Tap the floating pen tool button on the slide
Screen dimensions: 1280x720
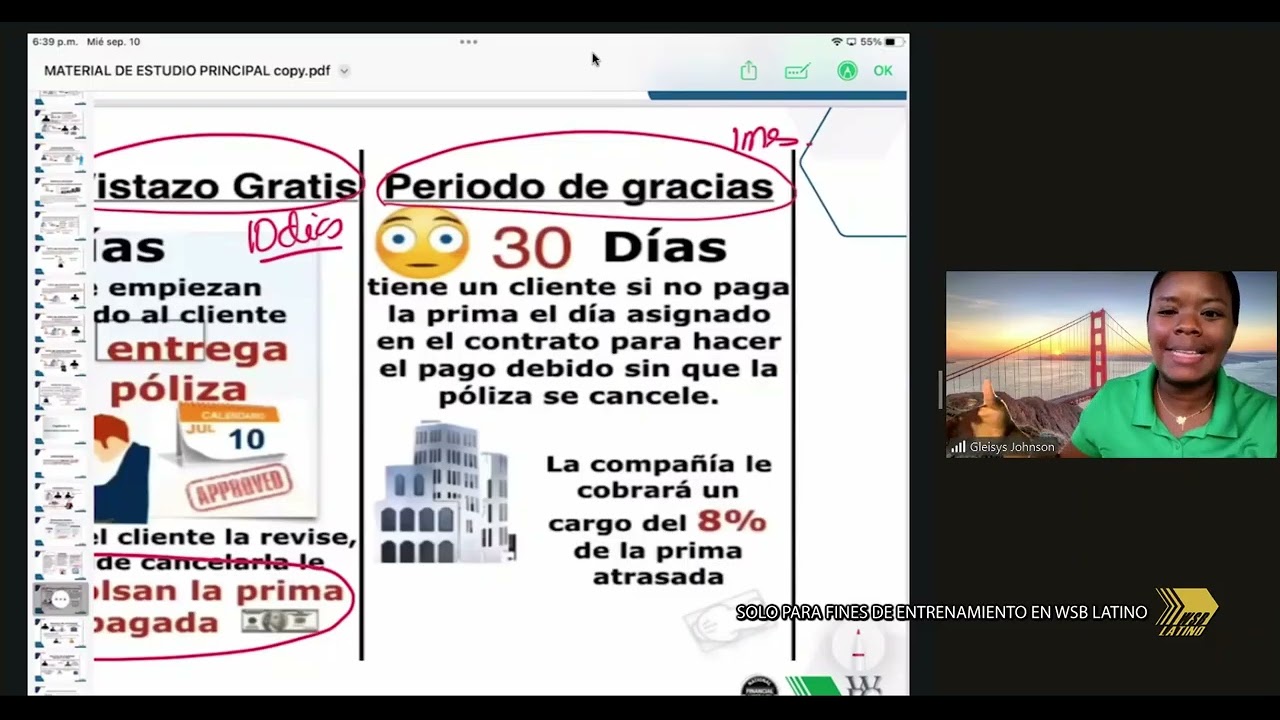click(x=857, y=646)
